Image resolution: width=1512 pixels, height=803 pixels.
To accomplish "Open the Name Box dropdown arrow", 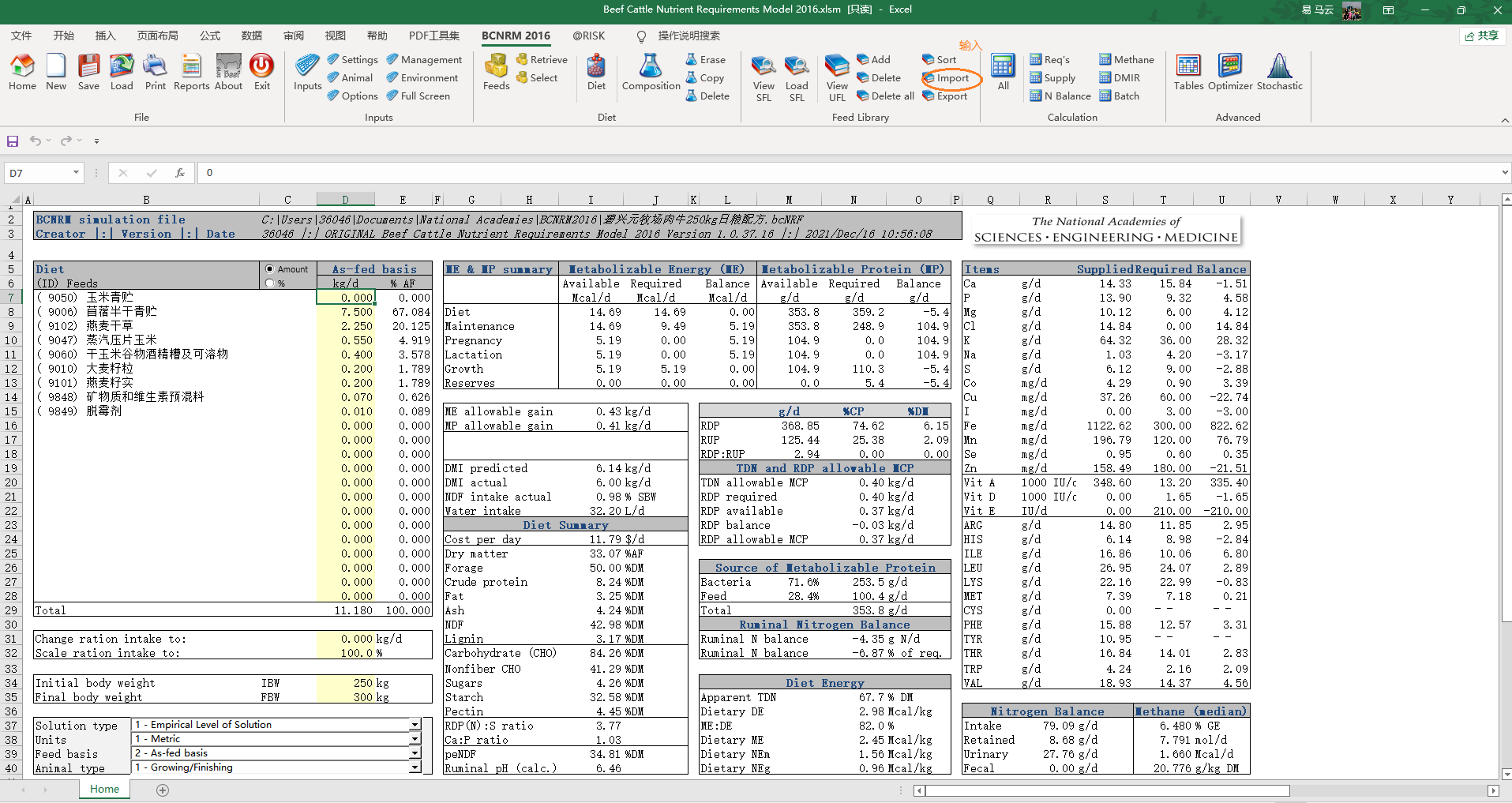I will (x=76, y=172).
